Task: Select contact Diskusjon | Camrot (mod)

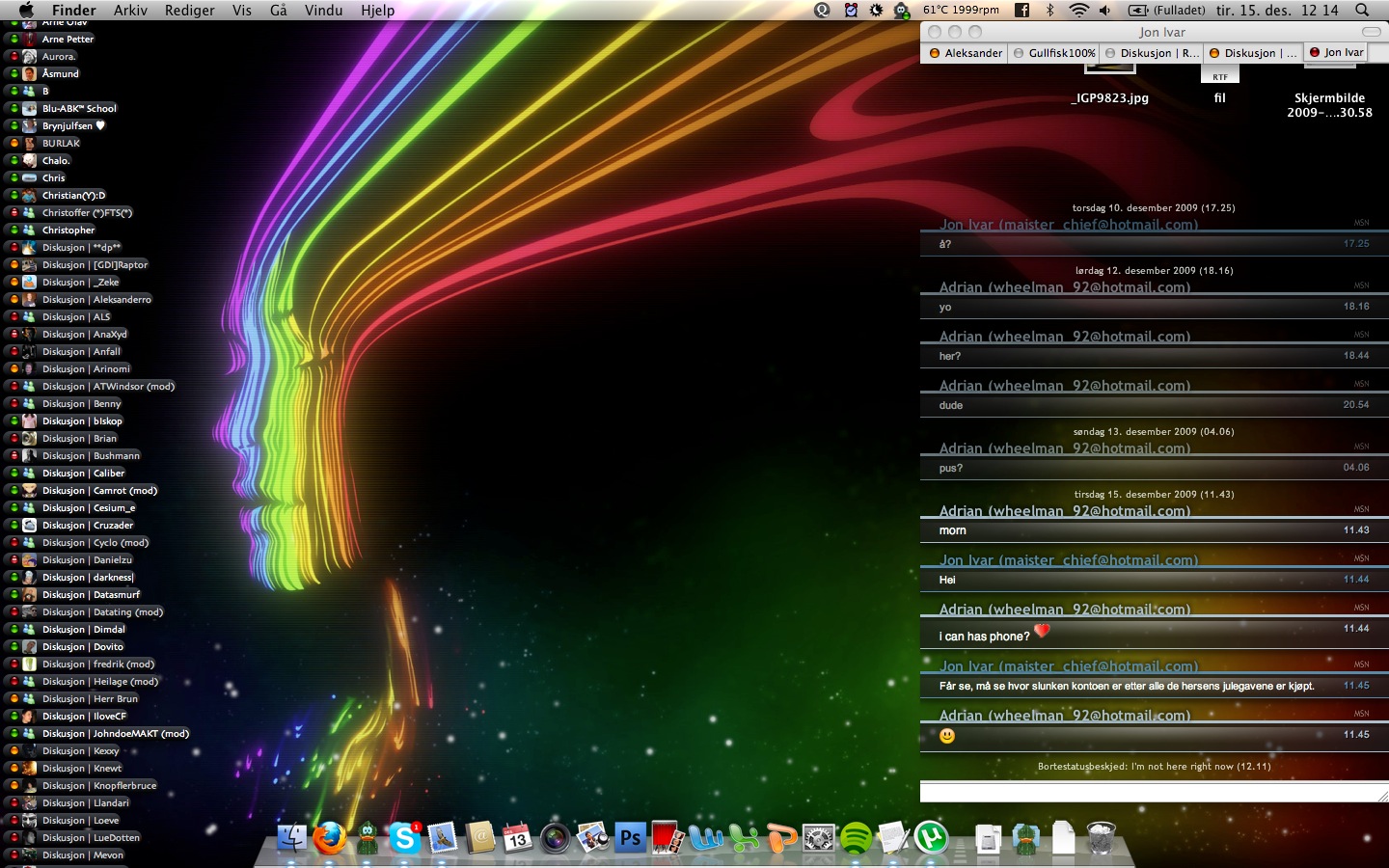Action: pyautogui.click(x=99, y=490)
